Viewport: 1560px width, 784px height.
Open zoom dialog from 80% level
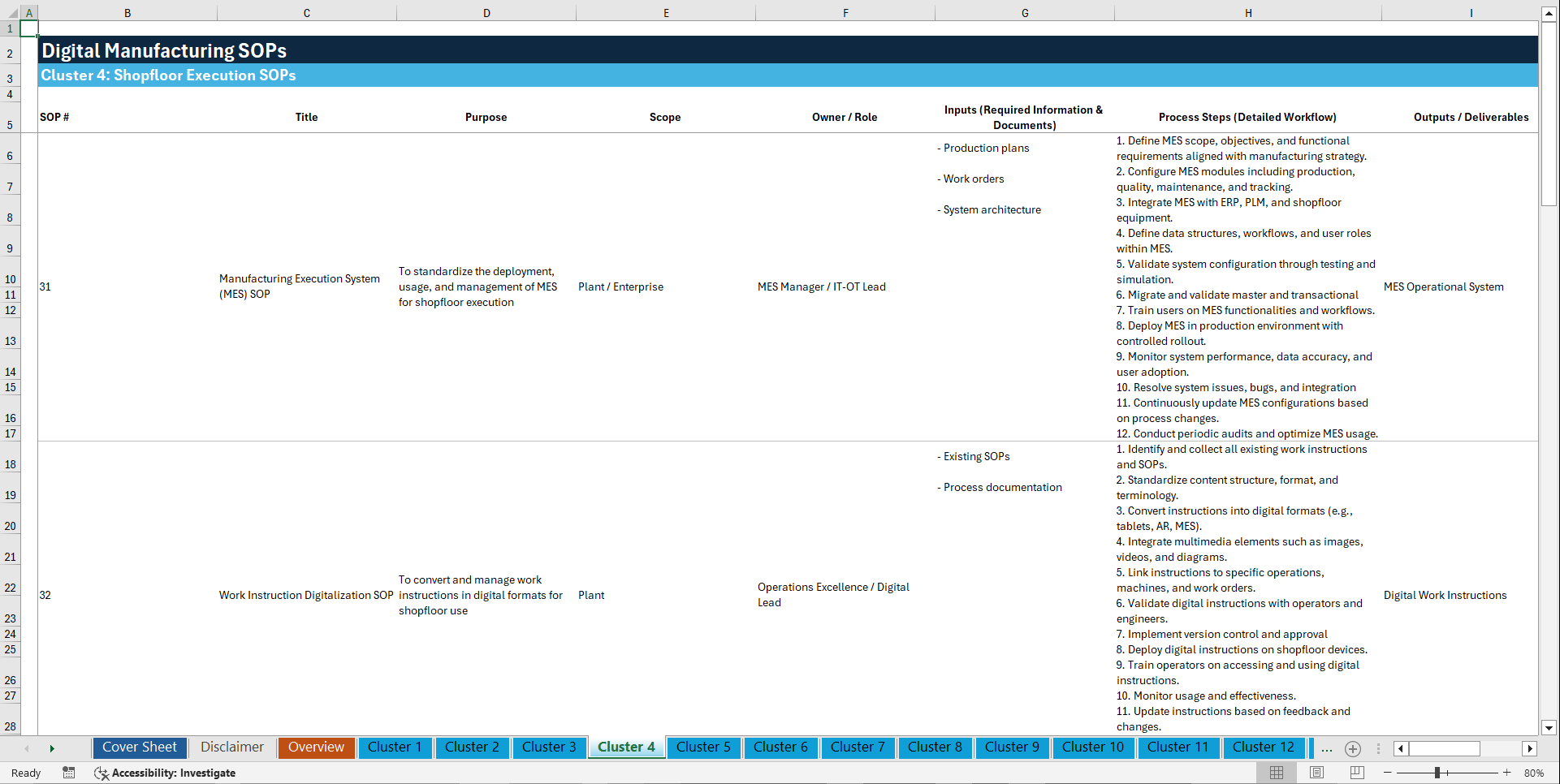click(x=1534, y=773)
